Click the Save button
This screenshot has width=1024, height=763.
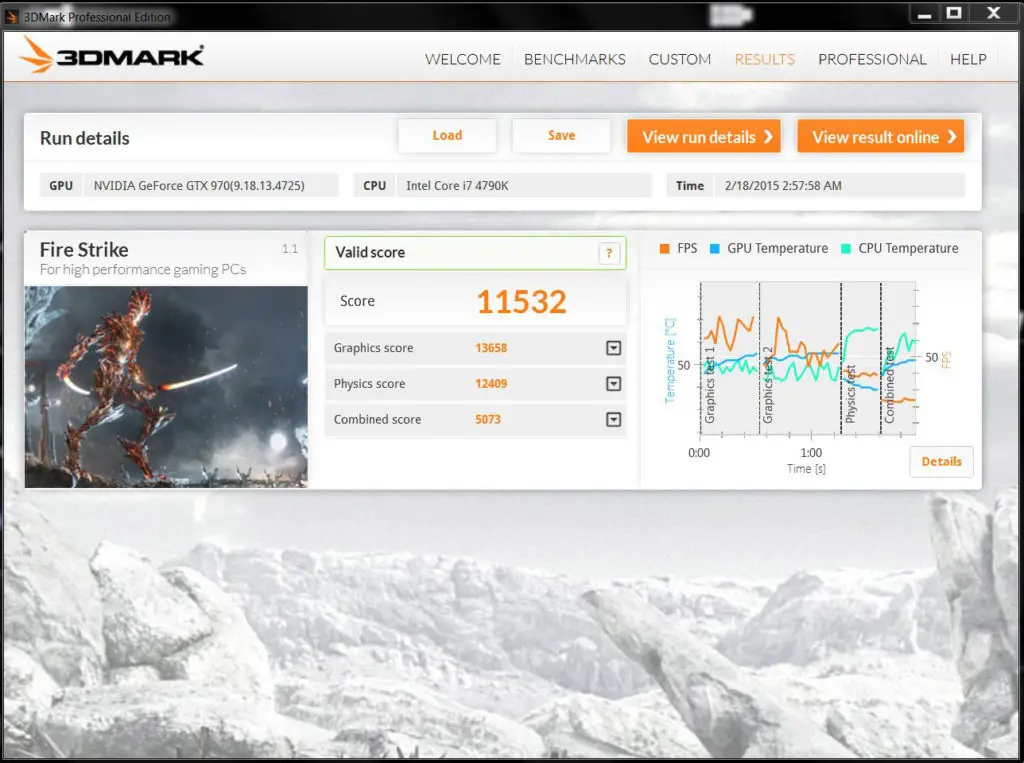562,135
